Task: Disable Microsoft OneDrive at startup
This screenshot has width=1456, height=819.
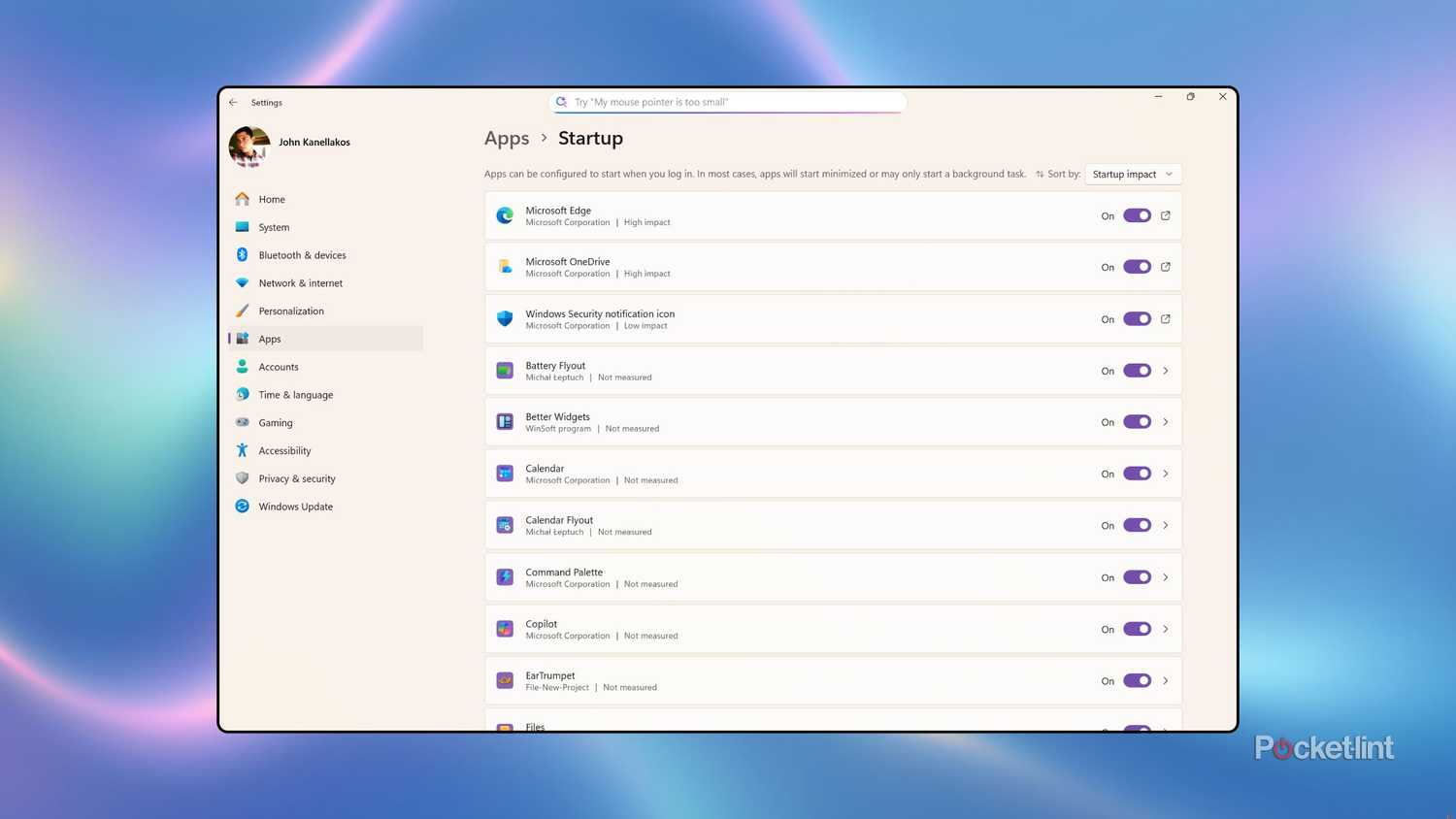Action: 1137,267
